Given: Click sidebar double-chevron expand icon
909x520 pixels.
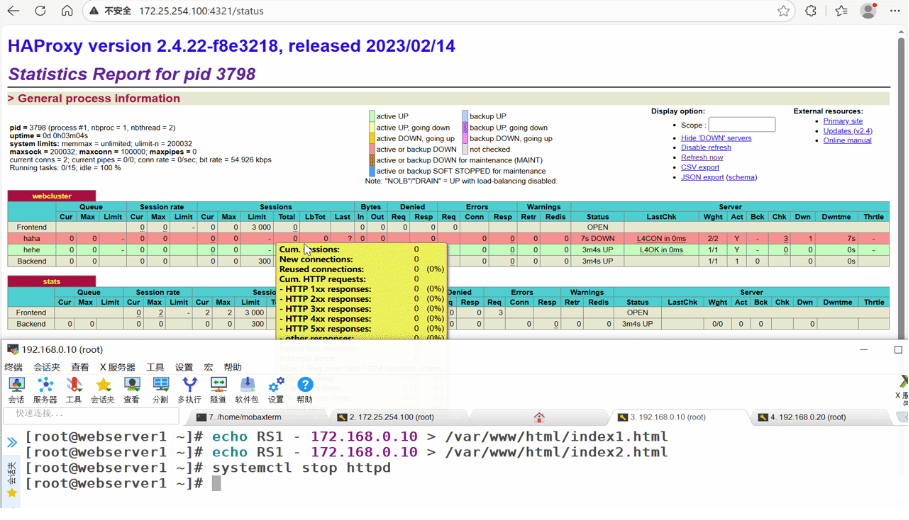Looking at the screenshot, I should (12, 443).
